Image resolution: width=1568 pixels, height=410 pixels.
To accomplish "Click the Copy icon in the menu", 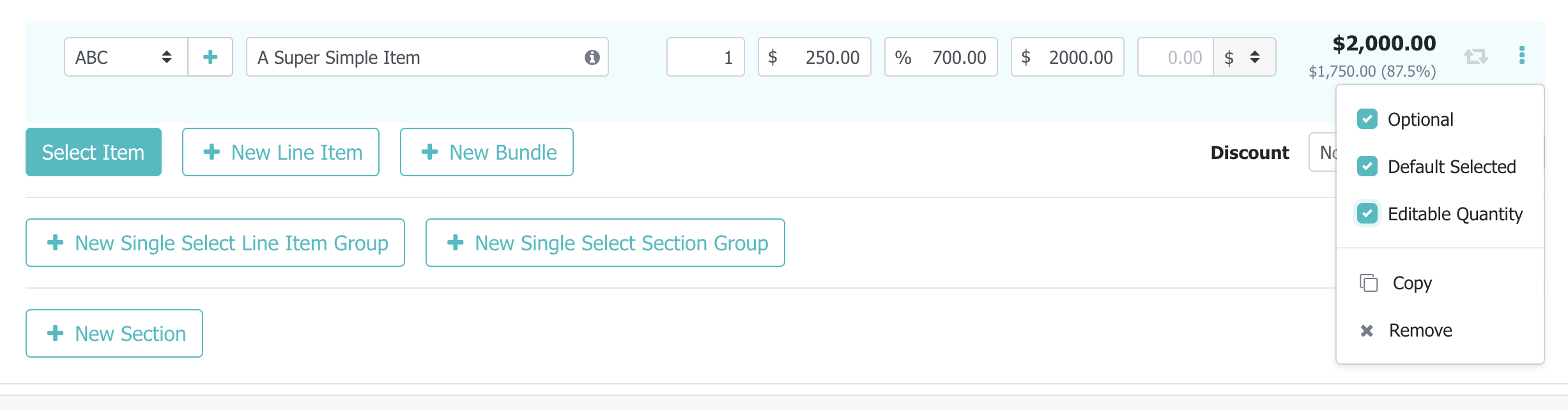I will click(x=1369, y=283).
